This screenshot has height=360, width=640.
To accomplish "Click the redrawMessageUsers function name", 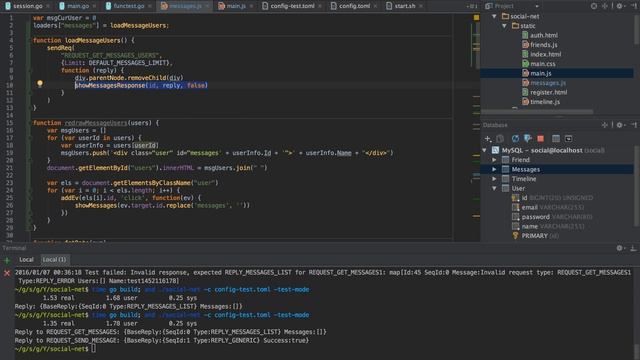I will pos(96,123).
